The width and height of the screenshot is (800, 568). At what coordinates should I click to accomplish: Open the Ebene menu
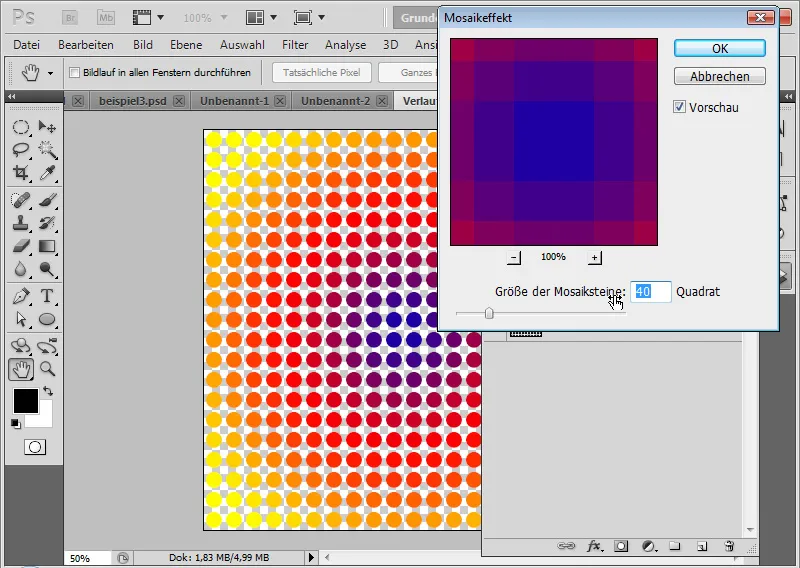pos(186,45)
